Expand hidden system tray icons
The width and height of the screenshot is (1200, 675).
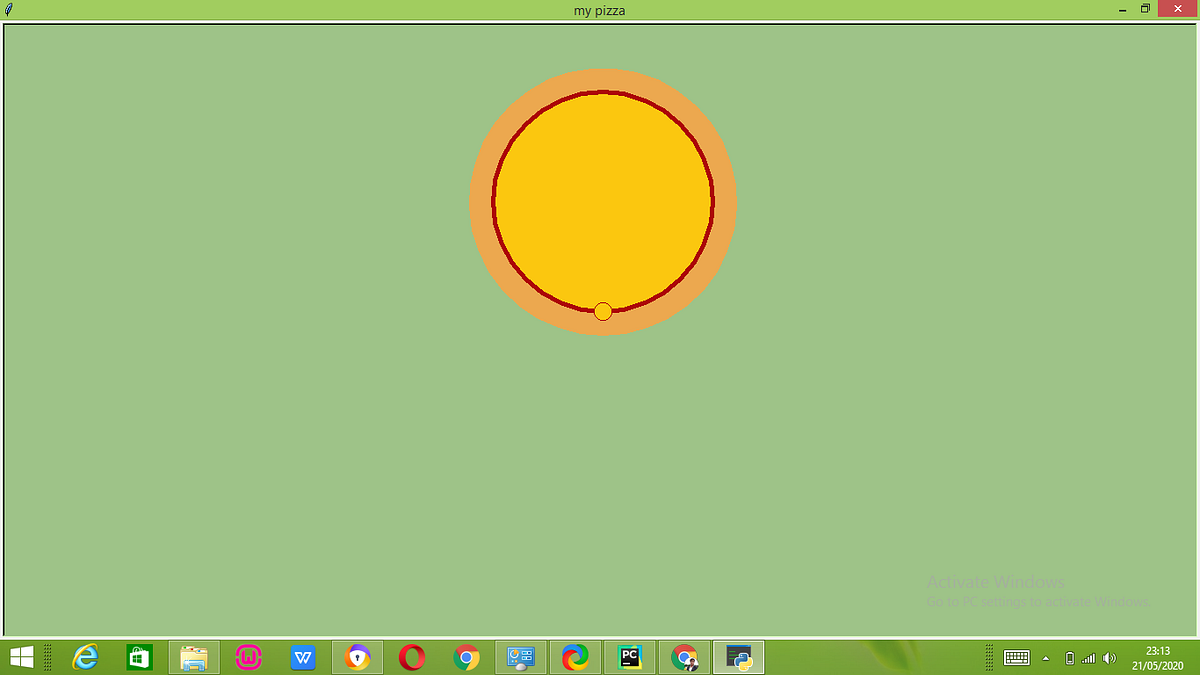tap(1046, 657)
